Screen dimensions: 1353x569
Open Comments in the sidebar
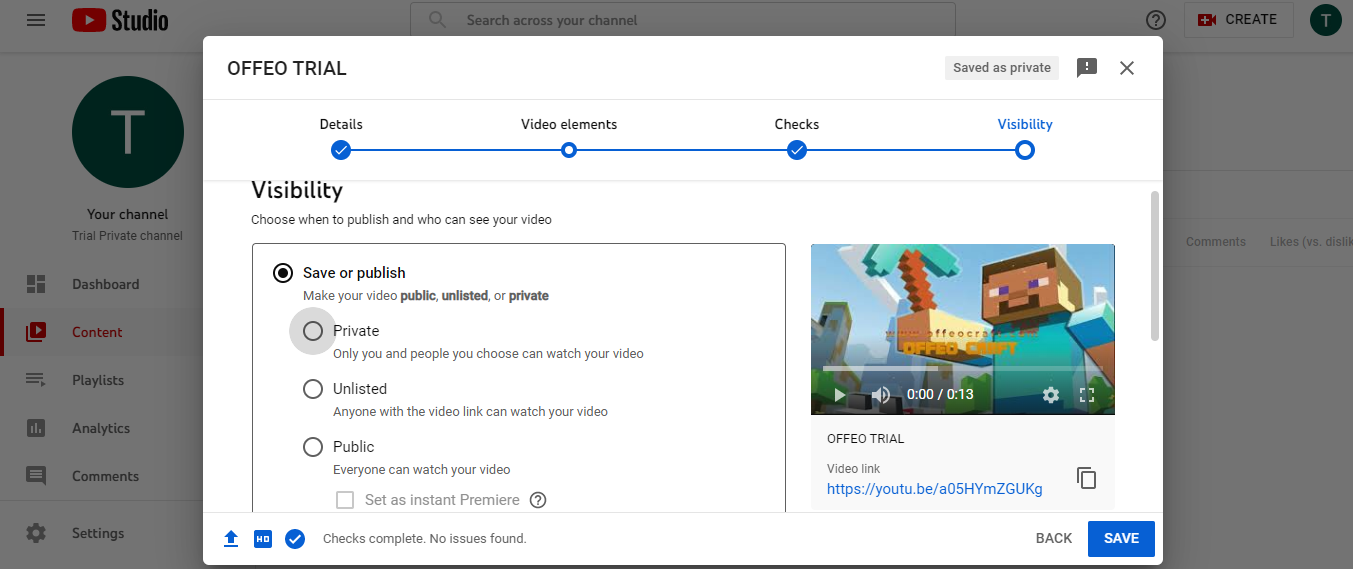100,476
